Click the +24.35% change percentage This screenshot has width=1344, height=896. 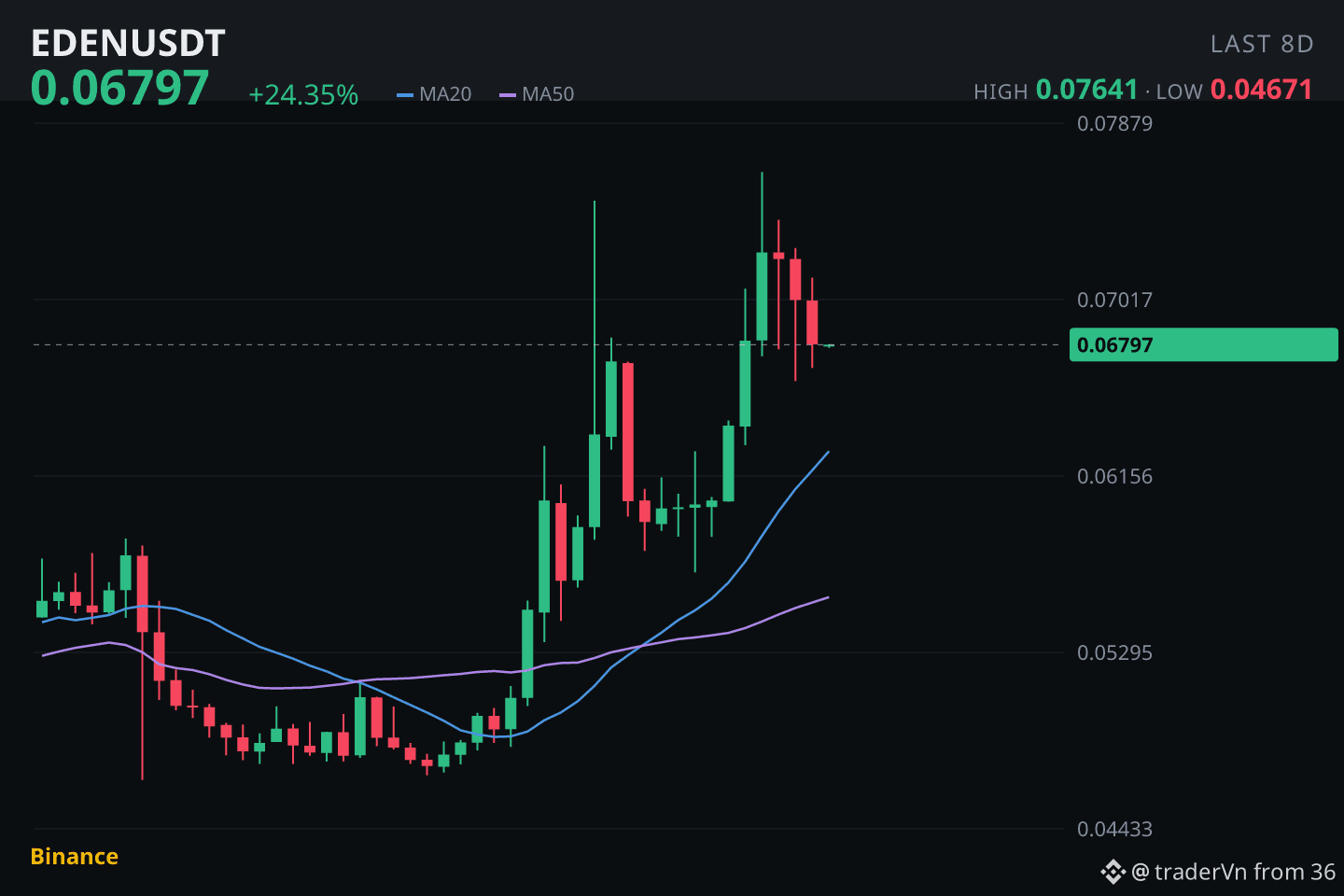(x=303, y=95)
